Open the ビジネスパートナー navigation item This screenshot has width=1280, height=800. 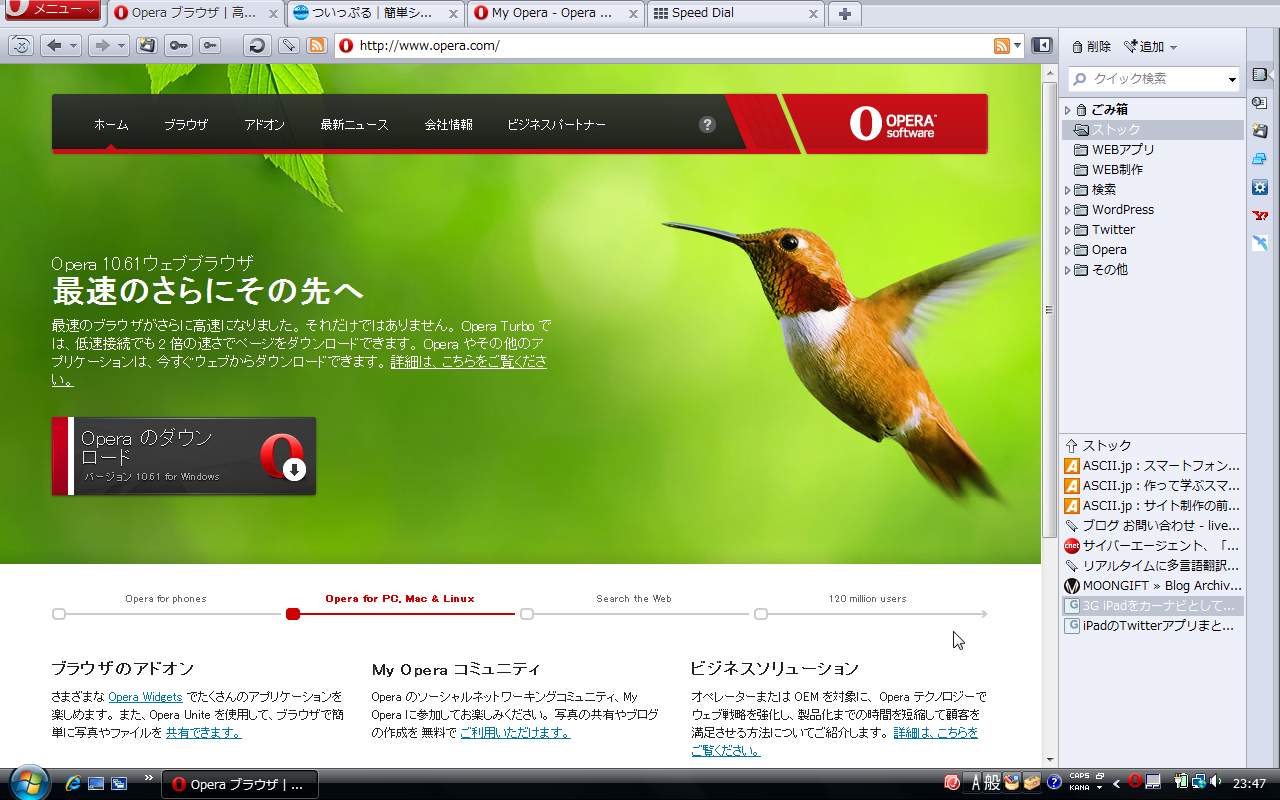556,125
